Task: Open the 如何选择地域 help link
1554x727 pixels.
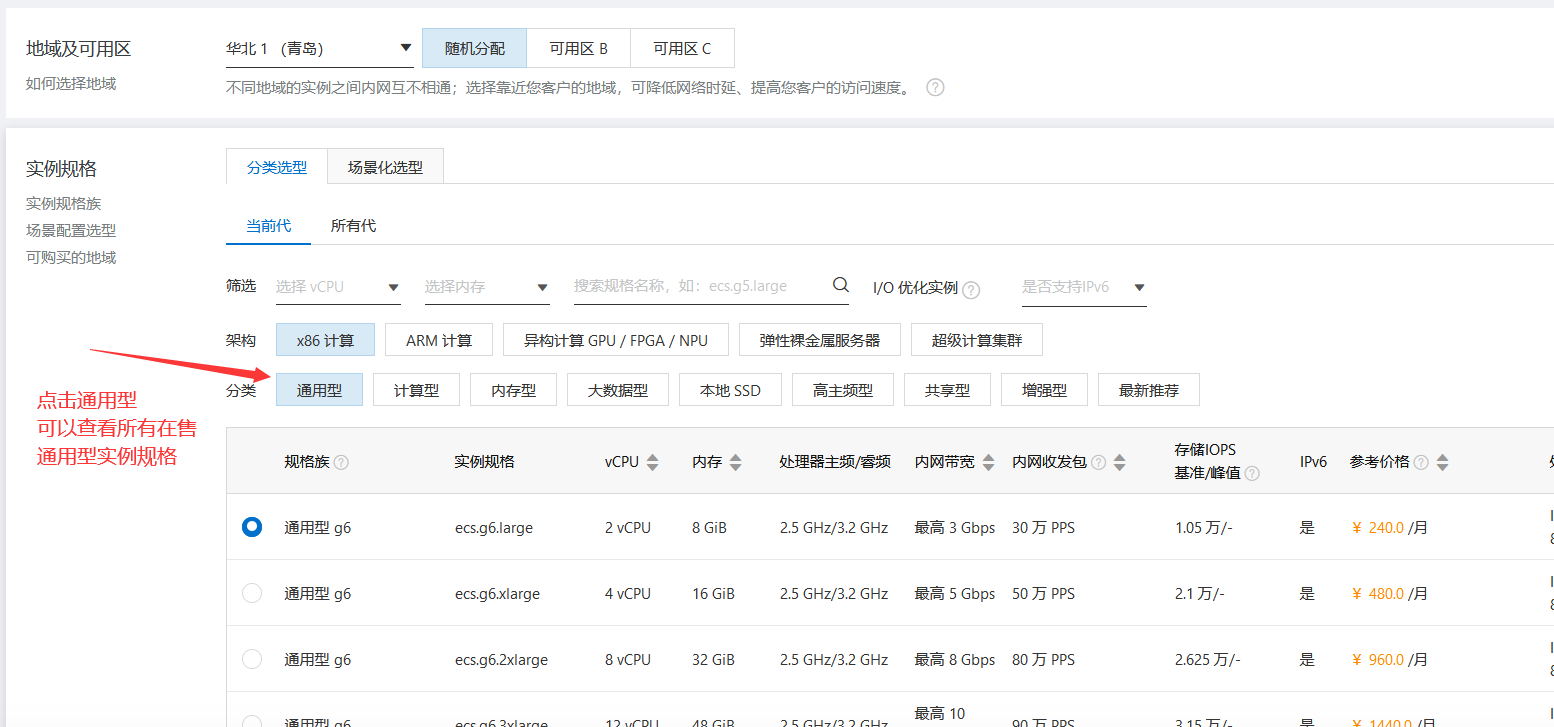Action: tap(71, 83)
